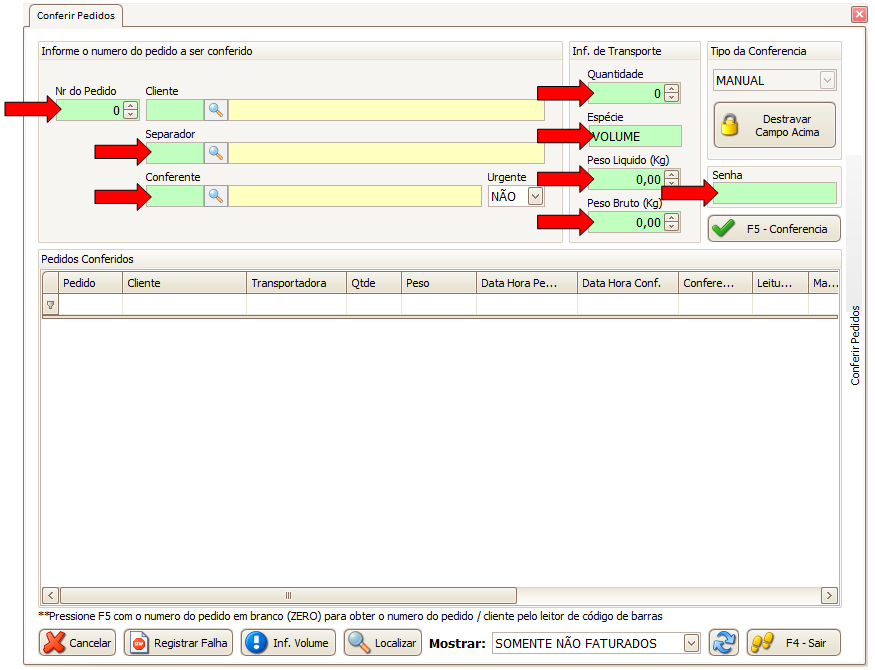
Task: Click the blue refresh arrows icon
Action: click(723, 643)
